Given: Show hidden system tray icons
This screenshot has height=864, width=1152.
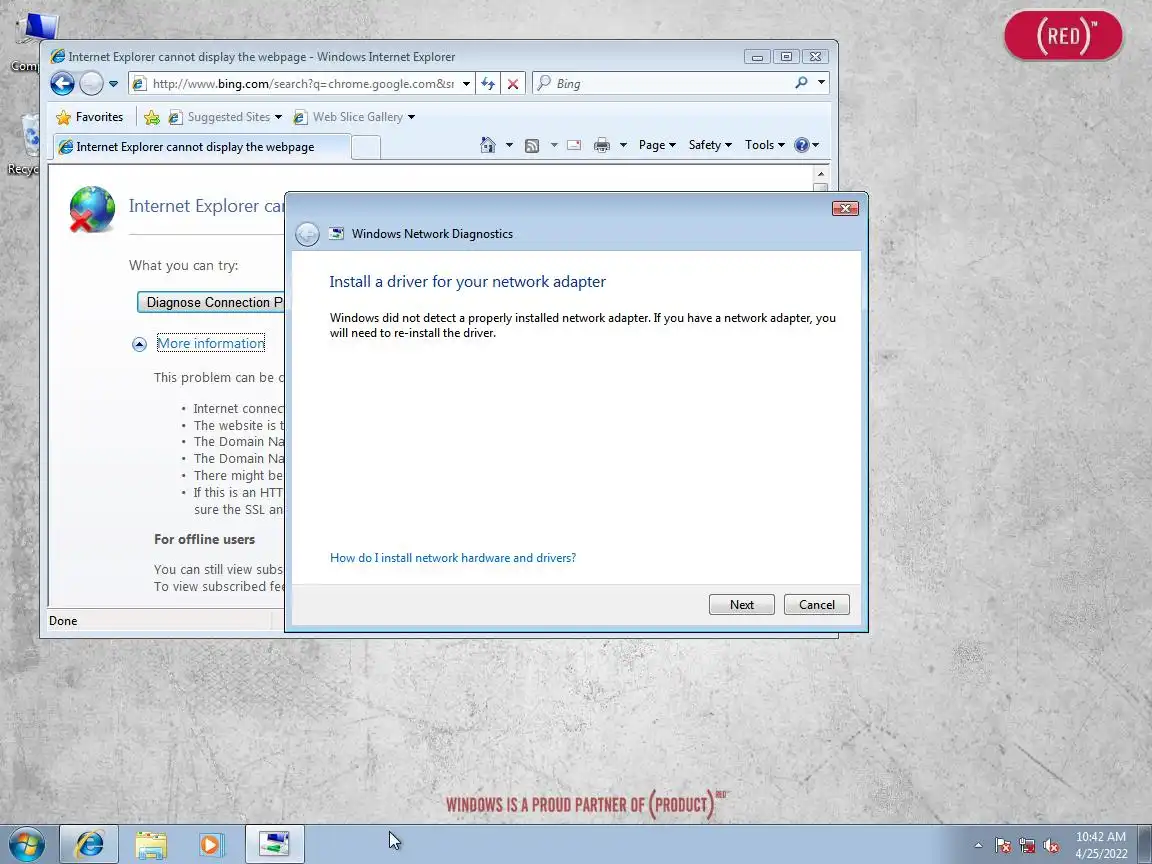Looking at the screenshot, I should point(978,846).
